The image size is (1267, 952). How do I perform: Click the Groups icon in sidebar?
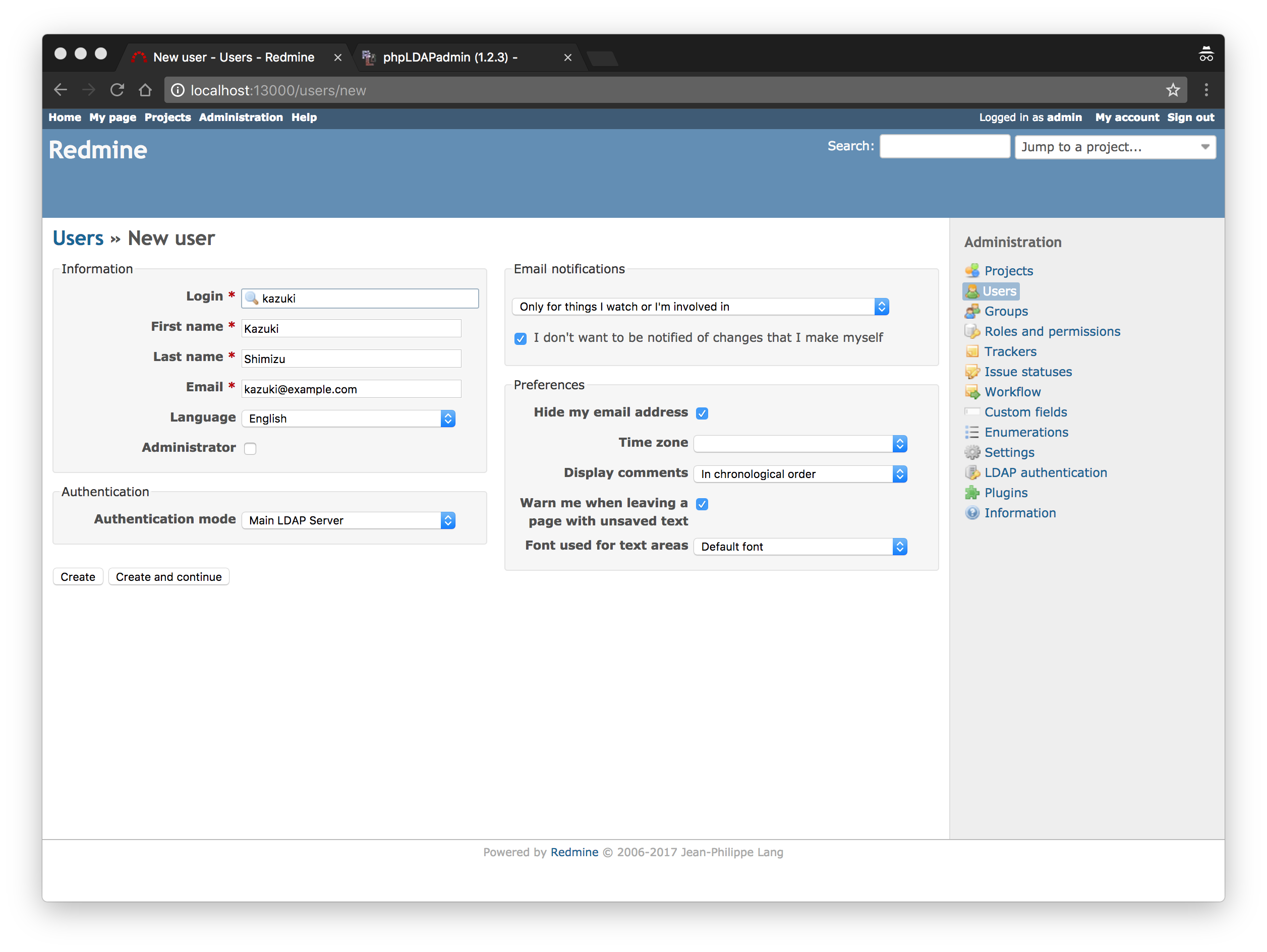[972, 312]
